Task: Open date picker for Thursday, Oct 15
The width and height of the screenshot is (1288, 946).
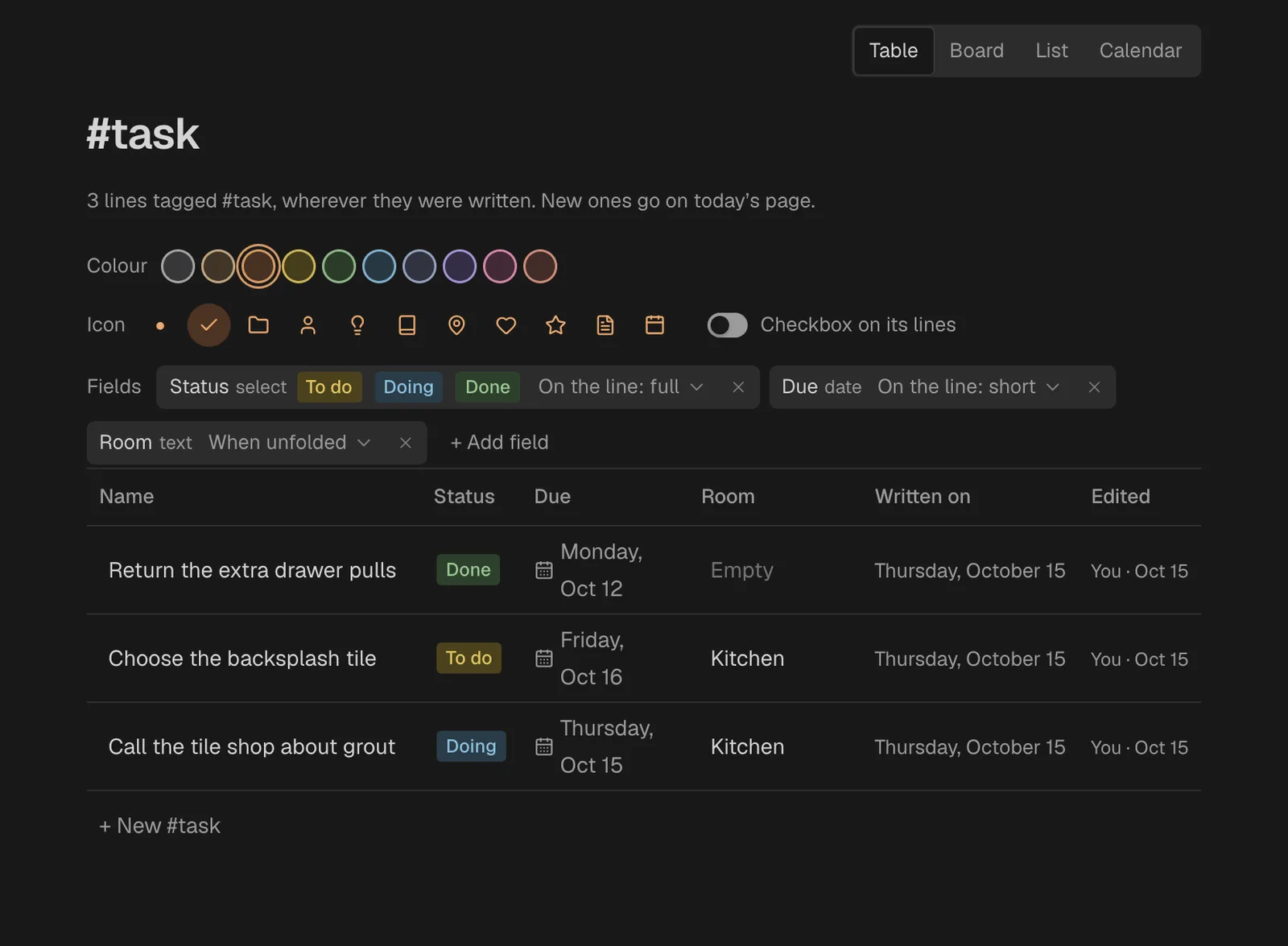Action: point(544,747)
